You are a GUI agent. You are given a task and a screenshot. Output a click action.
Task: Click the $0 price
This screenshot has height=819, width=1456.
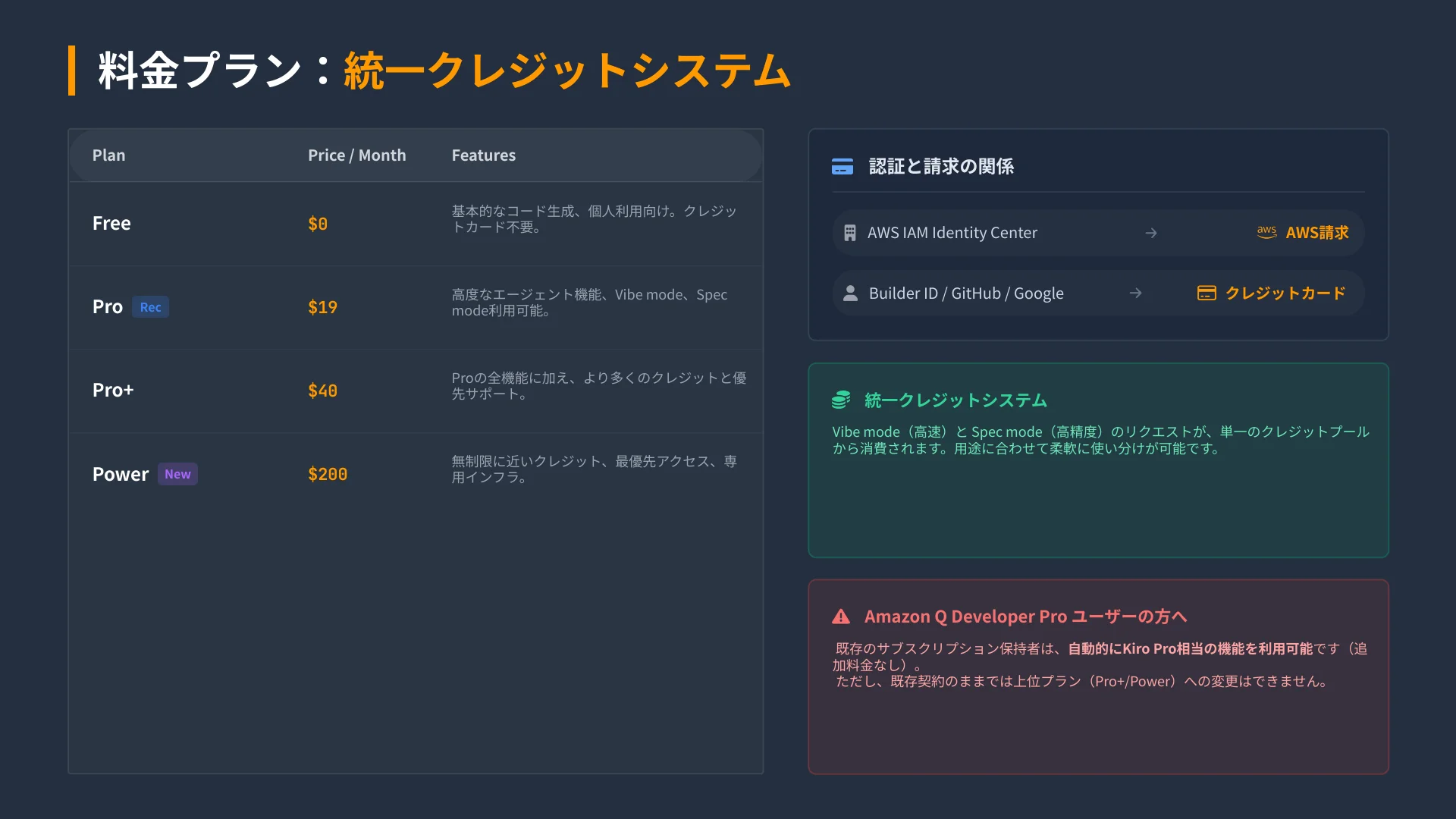coord(318,224)
